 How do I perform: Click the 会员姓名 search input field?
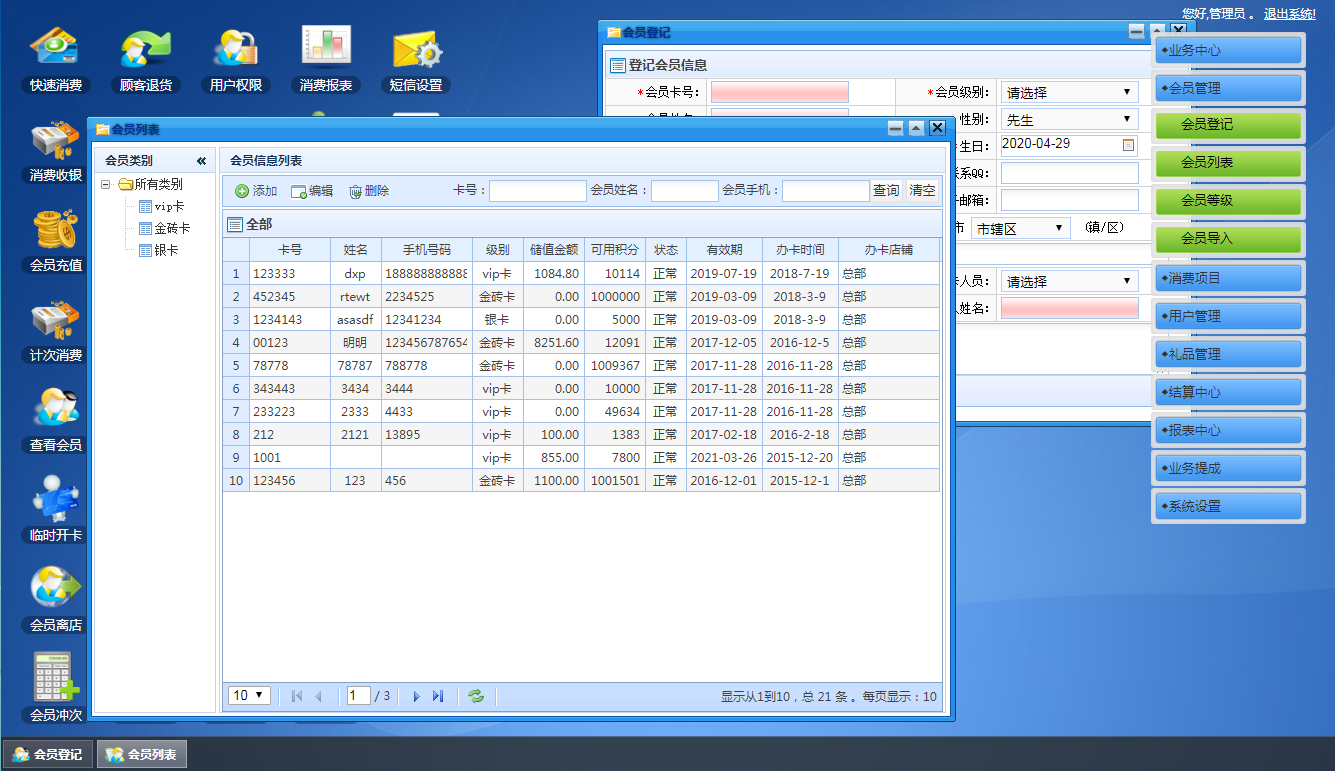point(684,191)
